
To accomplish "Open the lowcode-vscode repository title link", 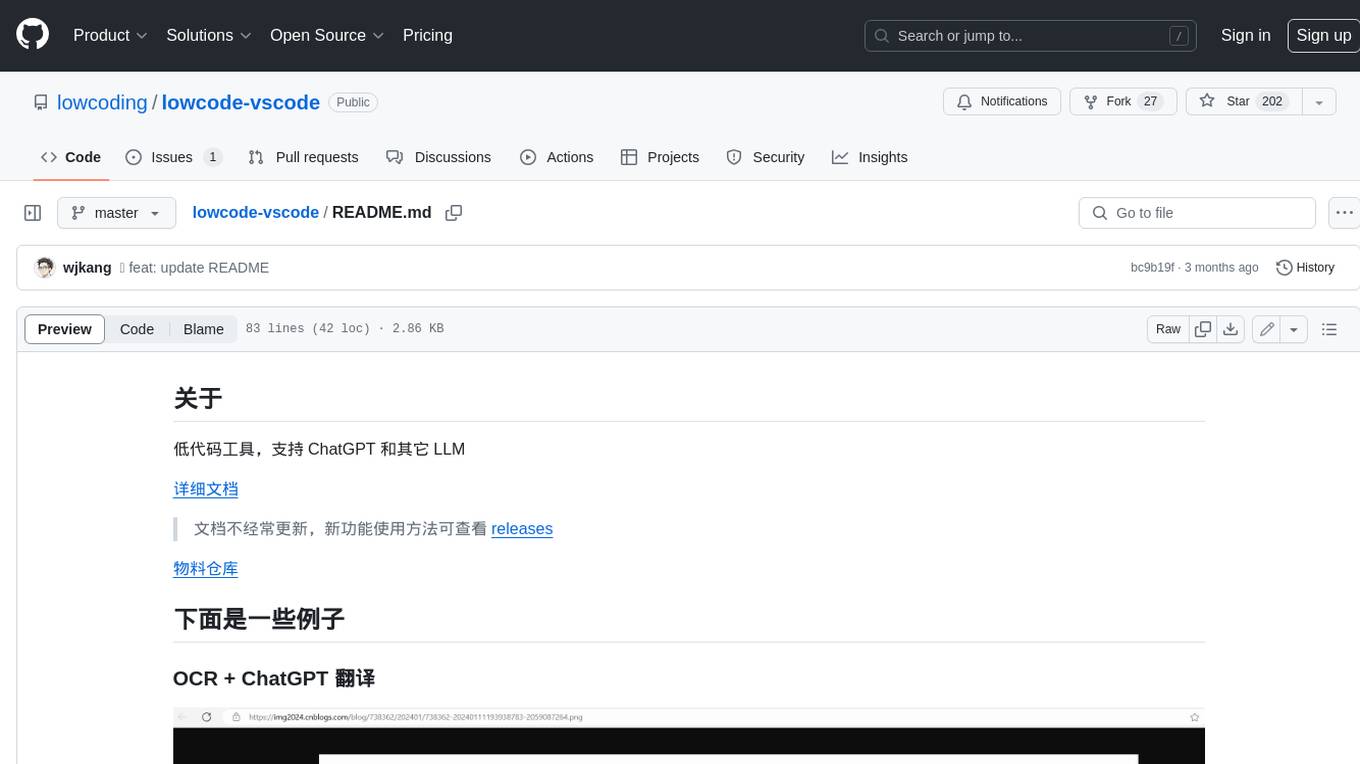I will coord(241,102).
